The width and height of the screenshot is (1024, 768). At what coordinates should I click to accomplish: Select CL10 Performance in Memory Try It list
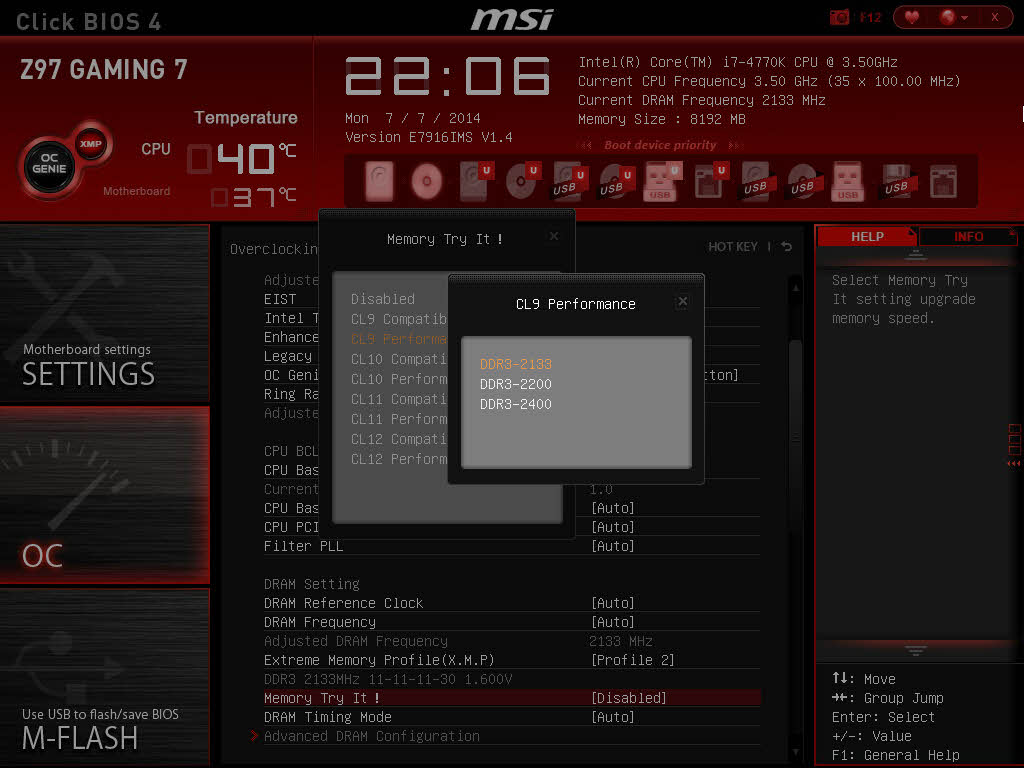click(399, 379)
